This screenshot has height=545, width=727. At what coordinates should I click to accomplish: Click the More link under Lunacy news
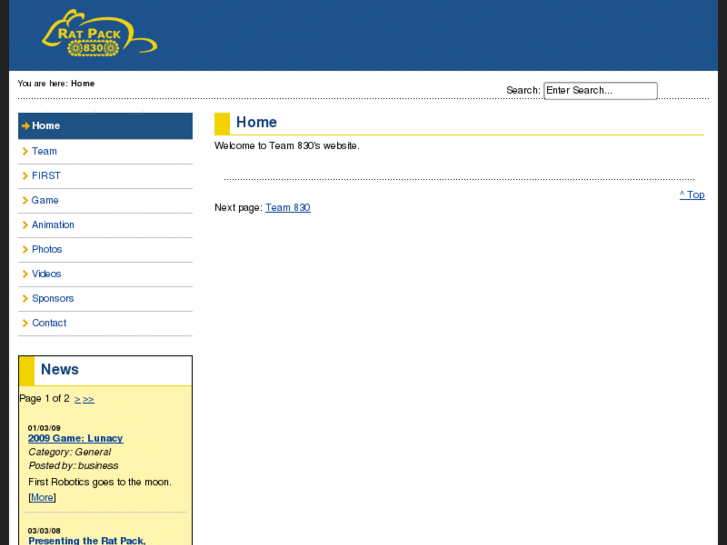pos(42,498)
